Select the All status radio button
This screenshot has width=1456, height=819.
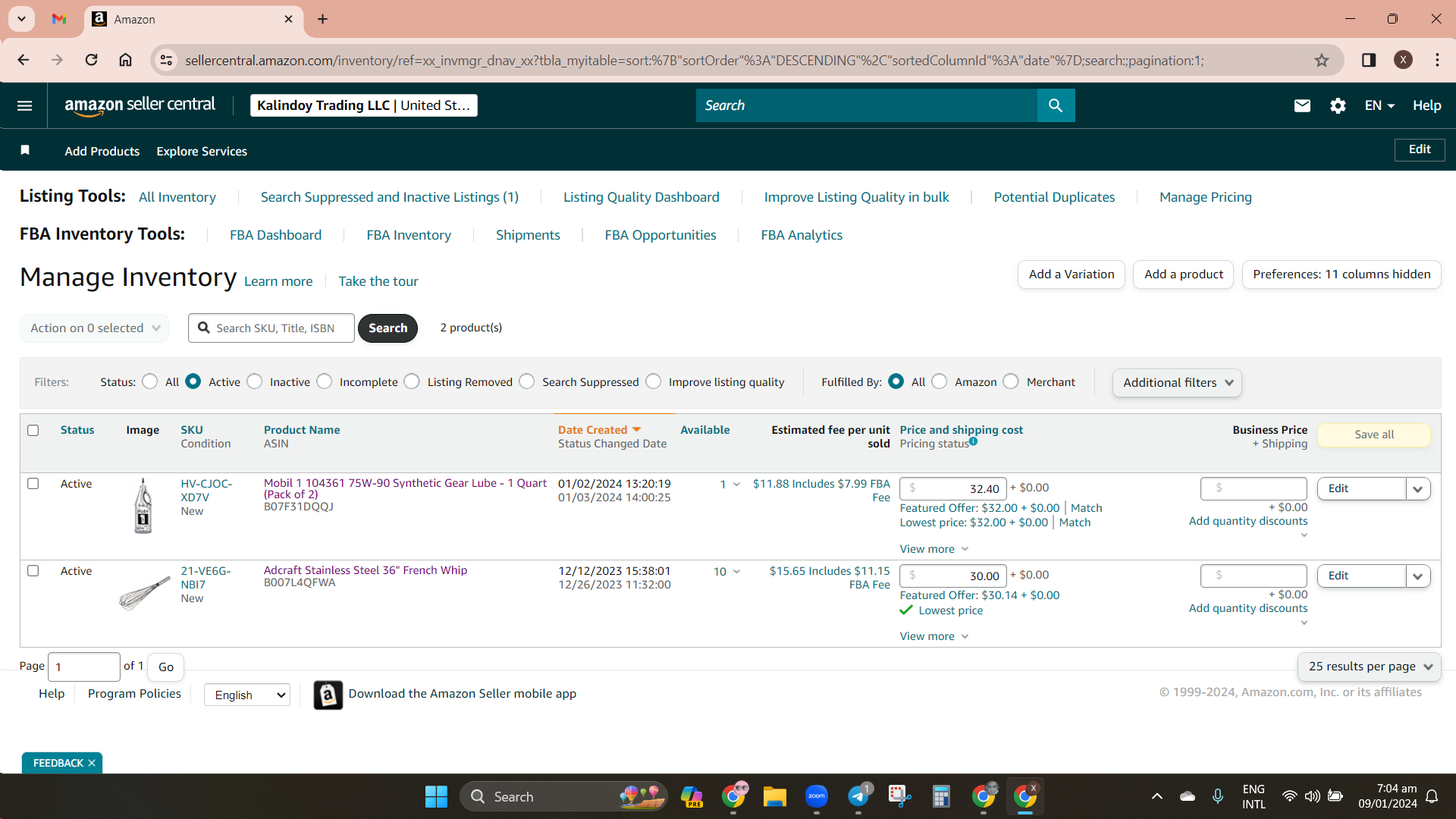[150, 381]
